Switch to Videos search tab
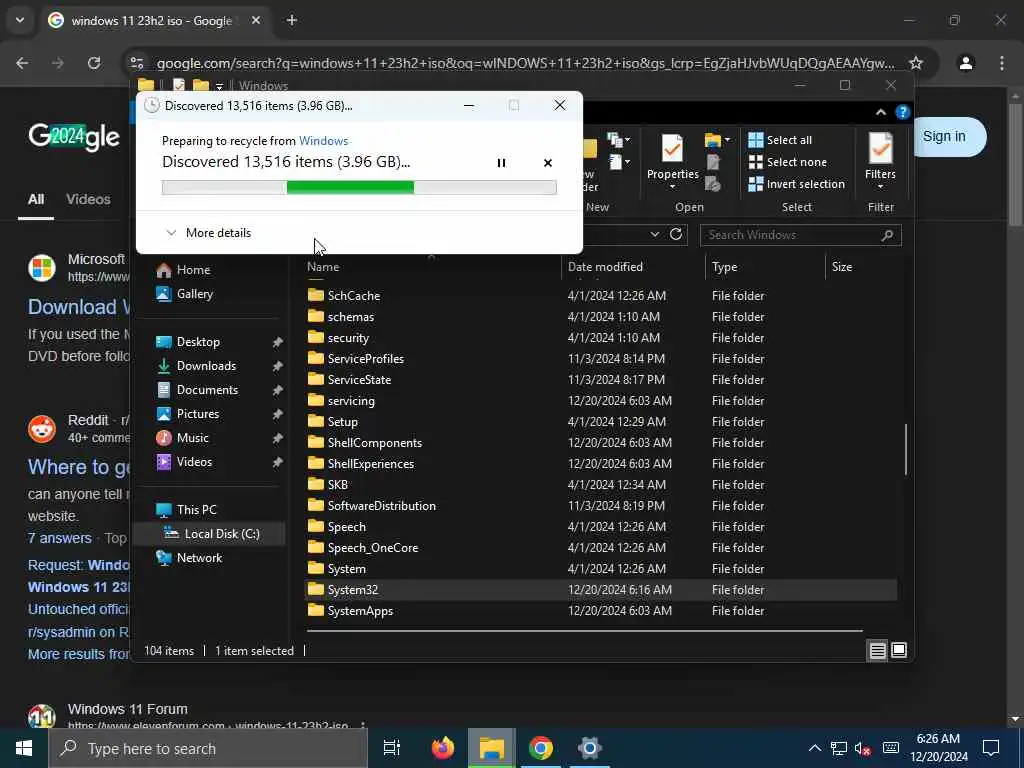The image size is (1024, 768). [88, 199]
